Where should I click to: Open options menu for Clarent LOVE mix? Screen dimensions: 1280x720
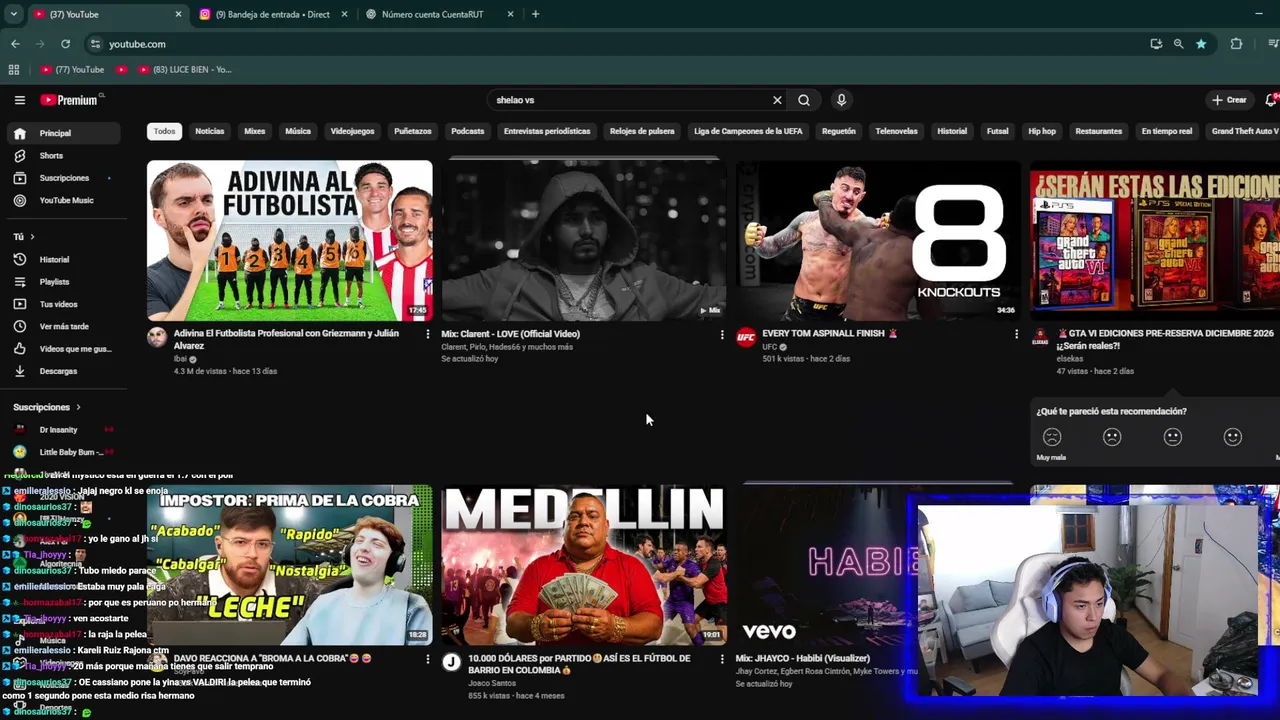click(x=722, y=334)
